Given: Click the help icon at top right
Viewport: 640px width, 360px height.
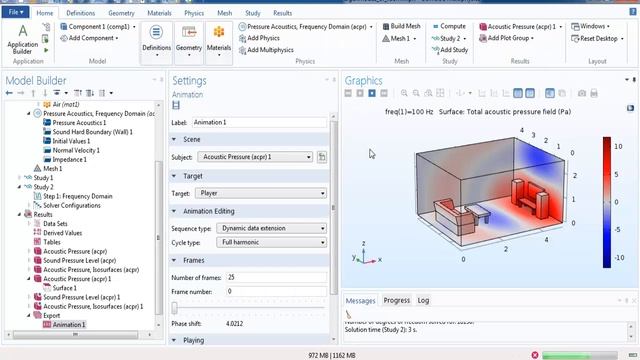Looking at the screenshot, I should 633,12.
